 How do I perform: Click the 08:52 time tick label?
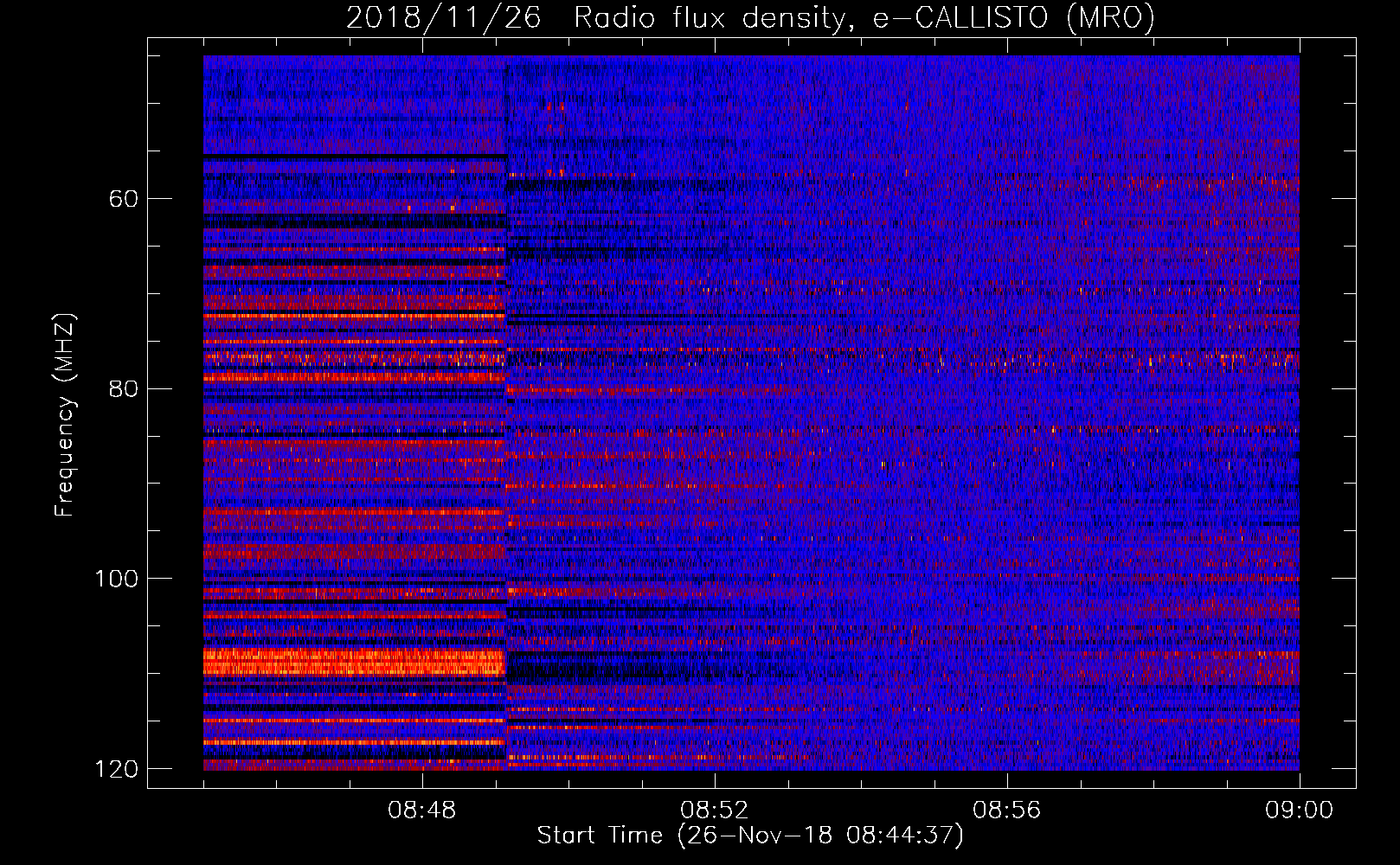click(715, 811)
